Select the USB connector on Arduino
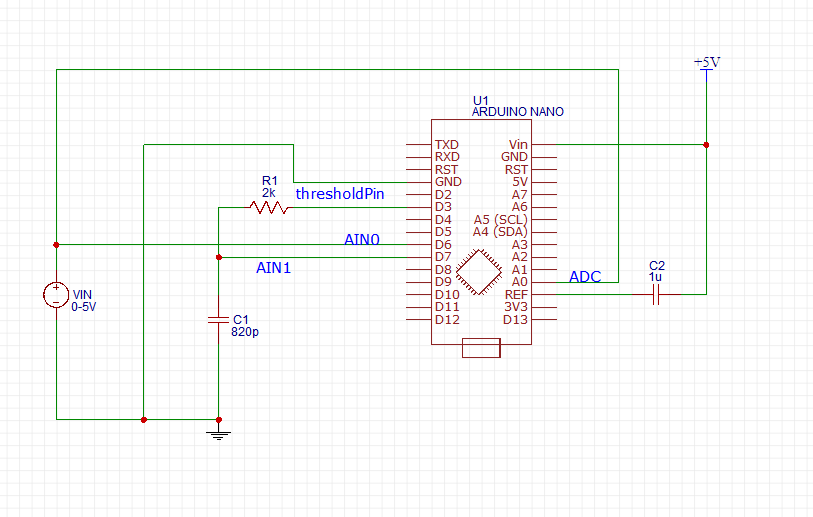The image size is (813, 517). (481, 348)
